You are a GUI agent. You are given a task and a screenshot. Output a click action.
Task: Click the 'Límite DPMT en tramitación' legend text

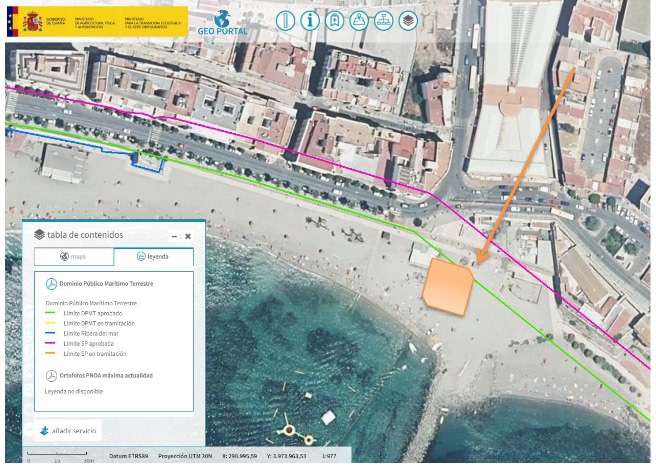(x=99, y=323)
